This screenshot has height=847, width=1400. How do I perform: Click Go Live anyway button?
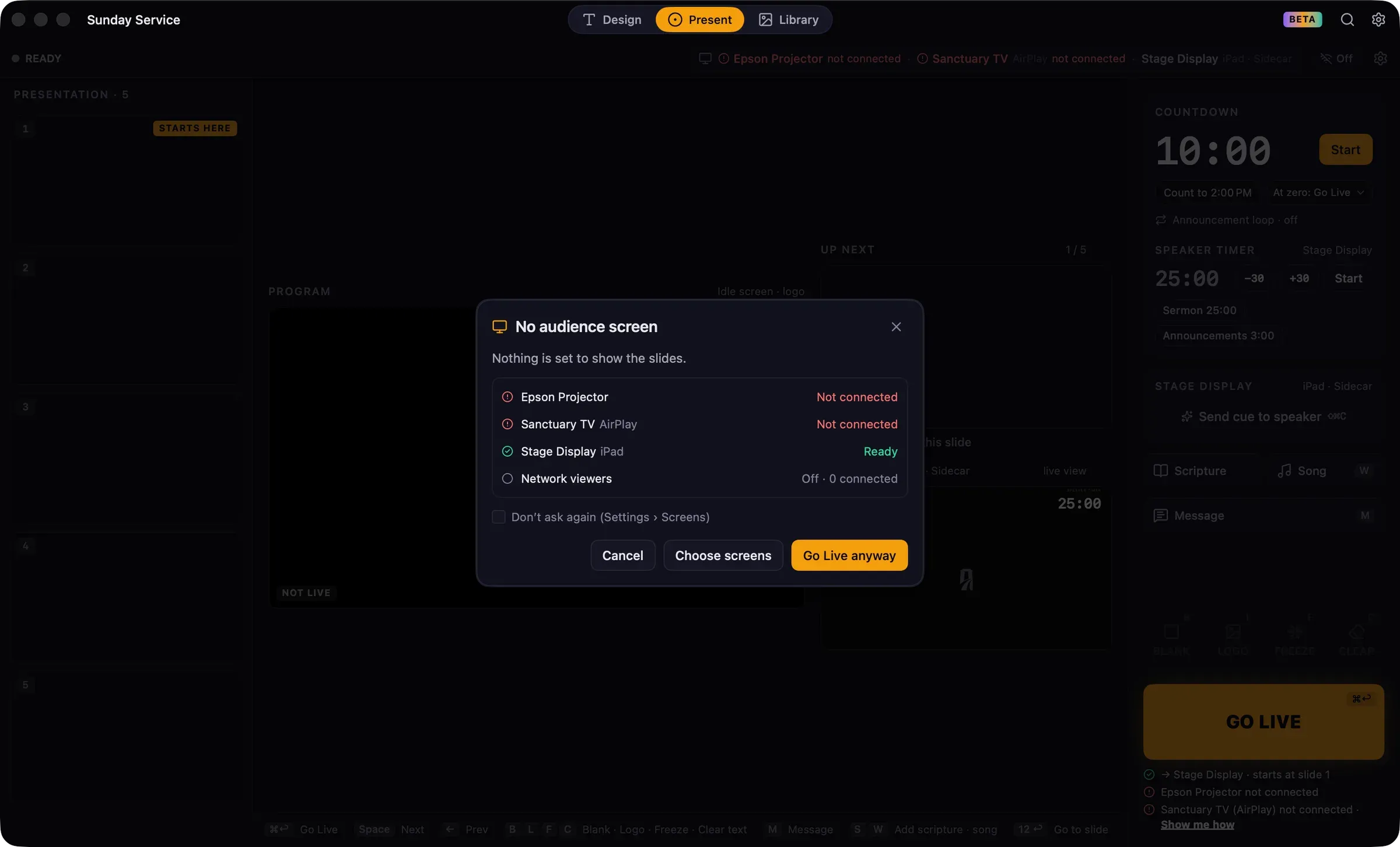click(849, 555)
